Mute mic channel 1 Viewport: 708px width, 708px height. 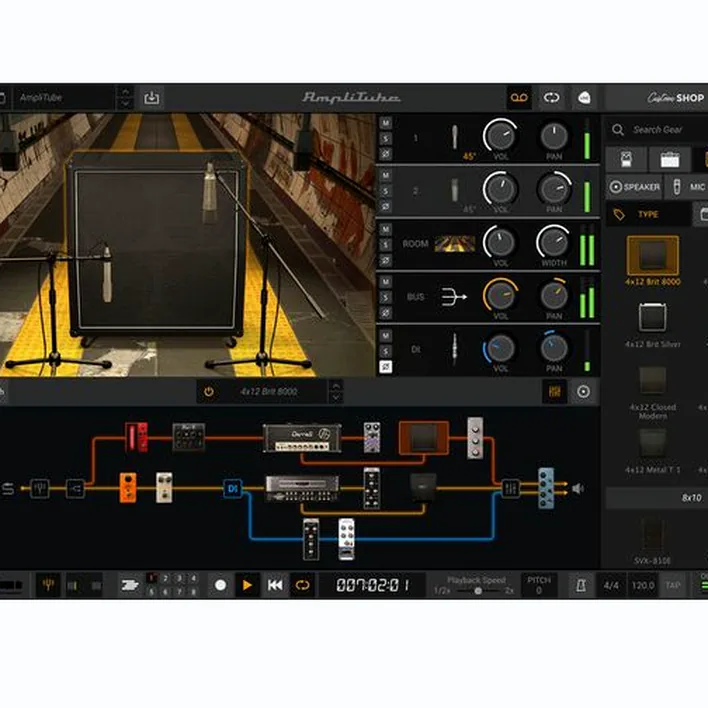tap(386, 123)
